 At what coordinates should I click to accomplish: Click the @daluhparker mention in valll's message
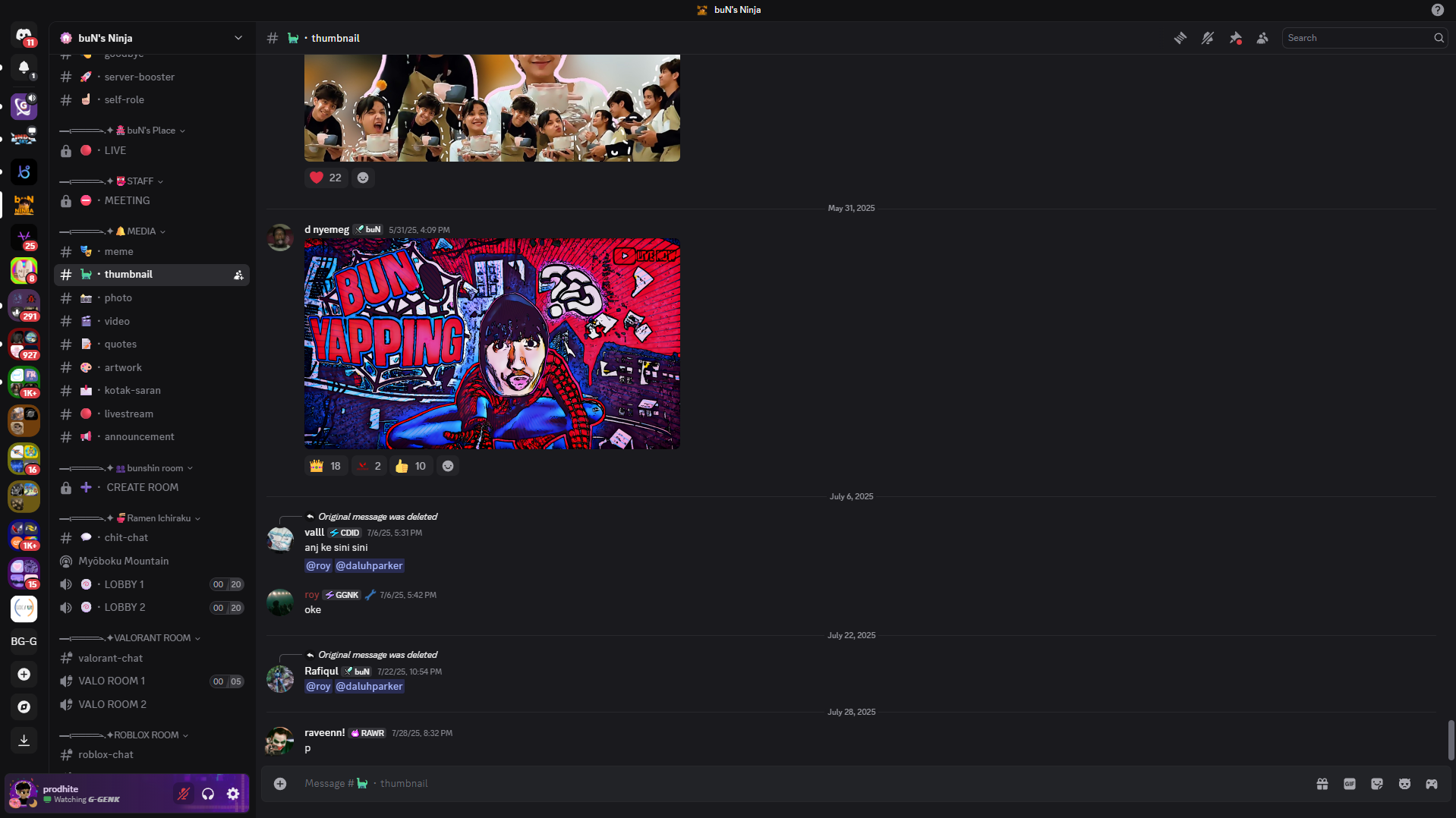click(370, 565)
